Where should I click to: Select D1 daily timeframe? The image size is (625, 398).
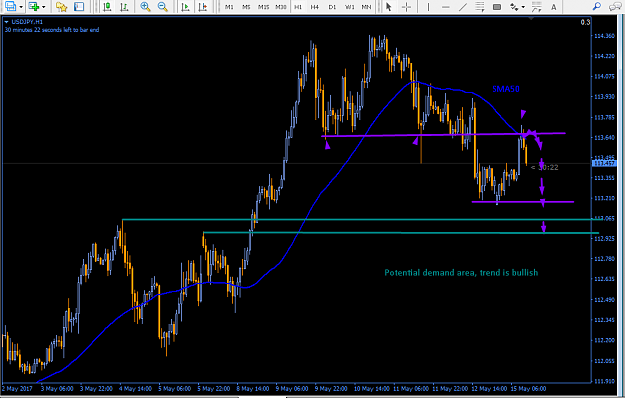point(332,7)
